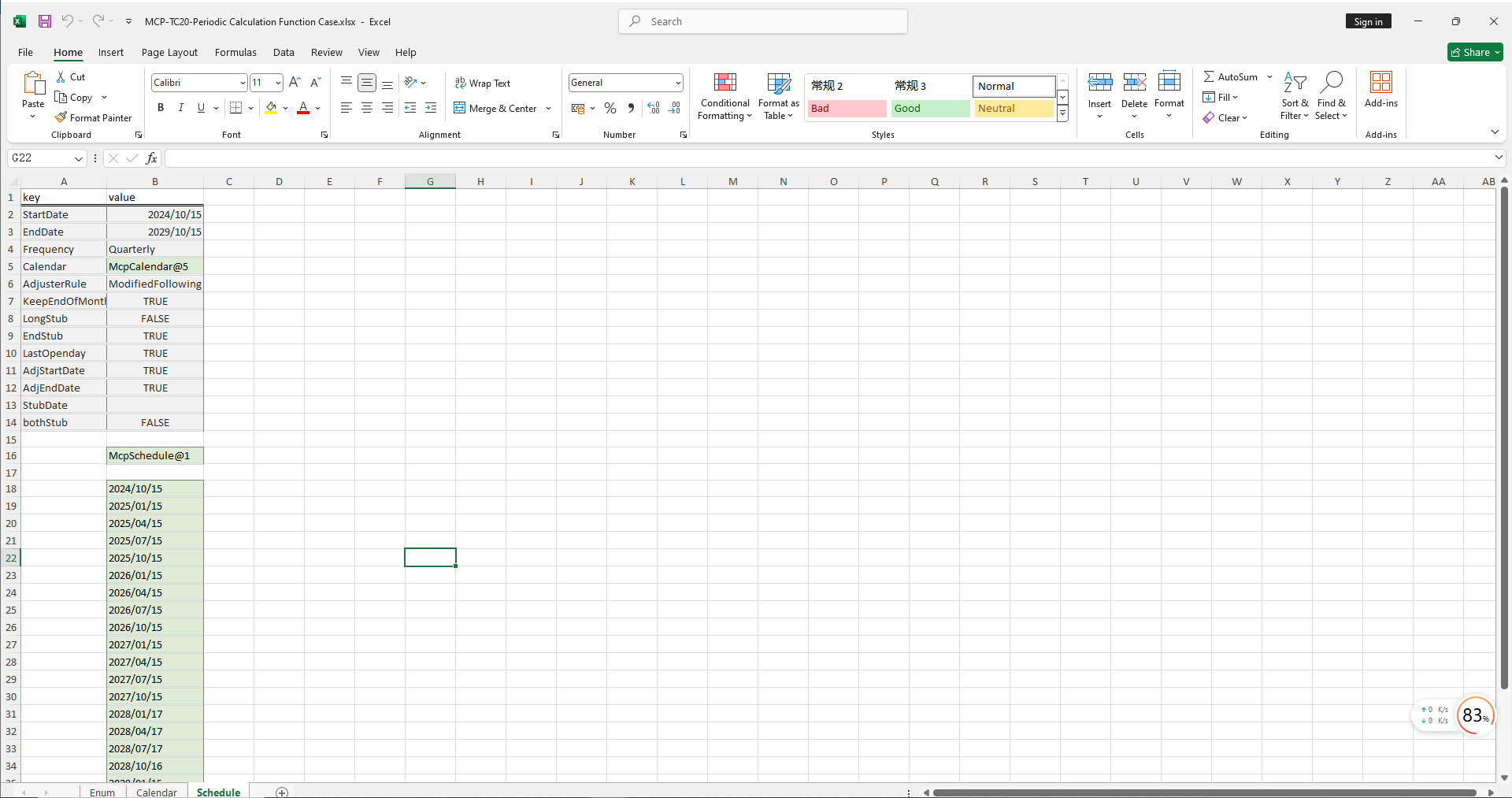
Task: Open the font size dropdown showing 11
Action: 278,83
